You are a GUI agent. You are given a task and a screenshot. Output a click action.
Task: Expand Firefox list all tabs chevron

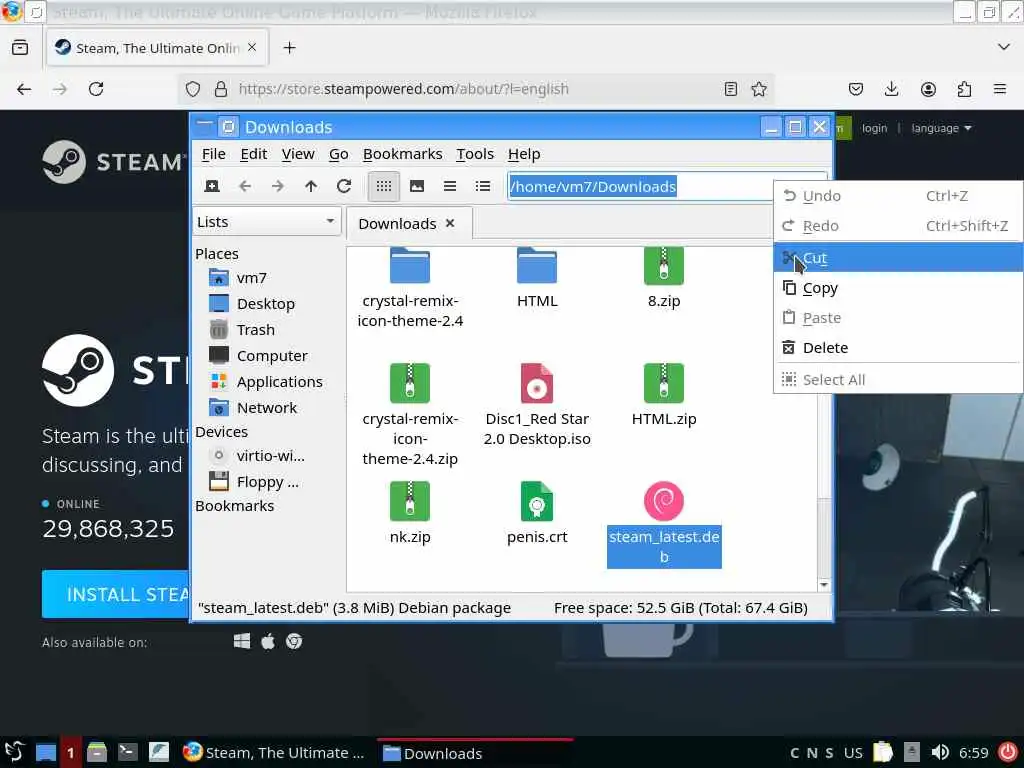click(1004, 47)
